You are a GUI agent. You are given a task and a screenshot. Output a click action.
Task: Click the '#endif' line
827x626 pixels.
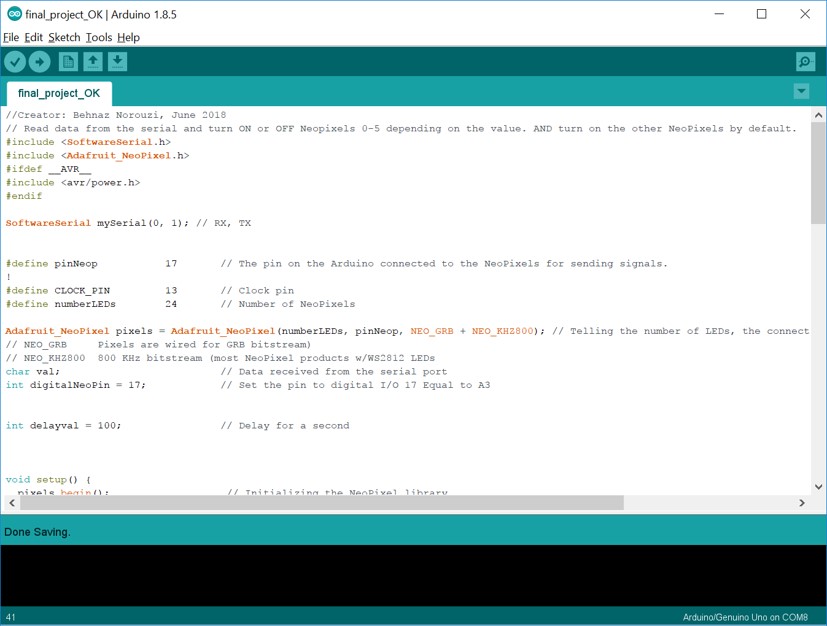click(x=24, y=196)
